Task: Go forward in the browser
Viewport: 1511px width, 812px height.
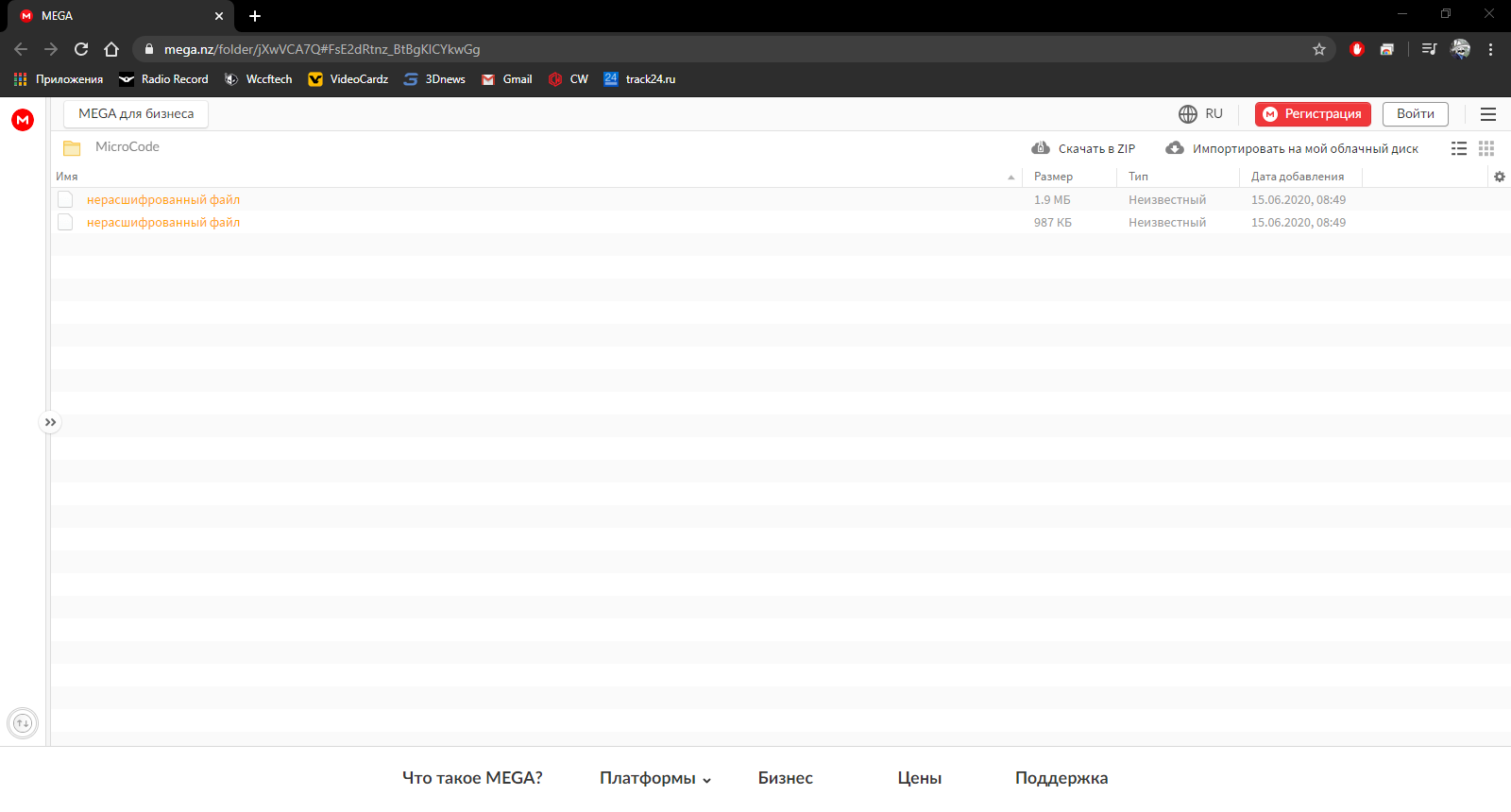Action: [51, 49]
